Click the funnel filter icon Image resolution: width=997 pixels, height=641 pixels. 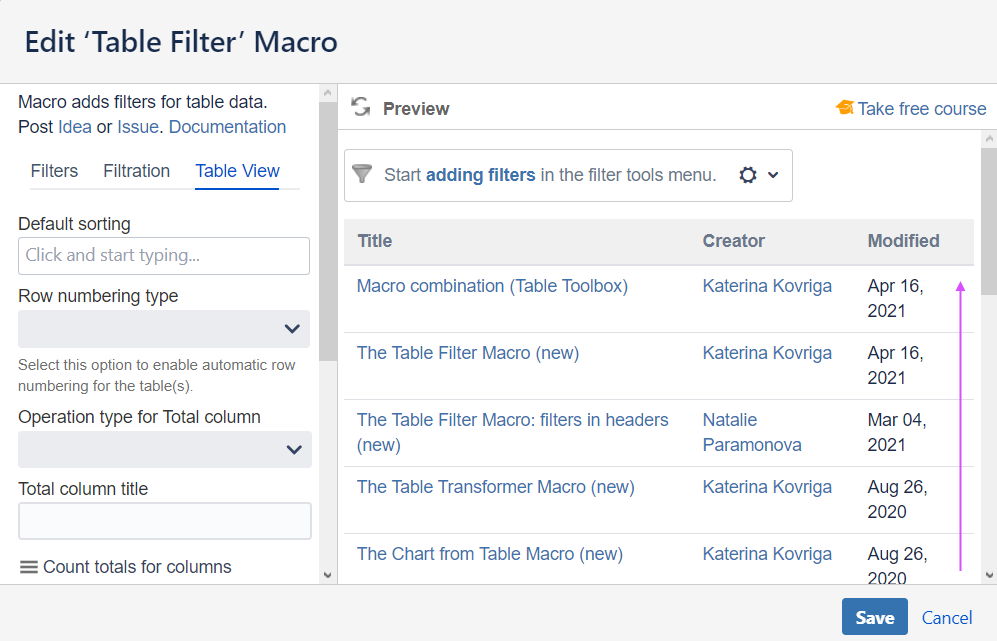pos(362,174)
